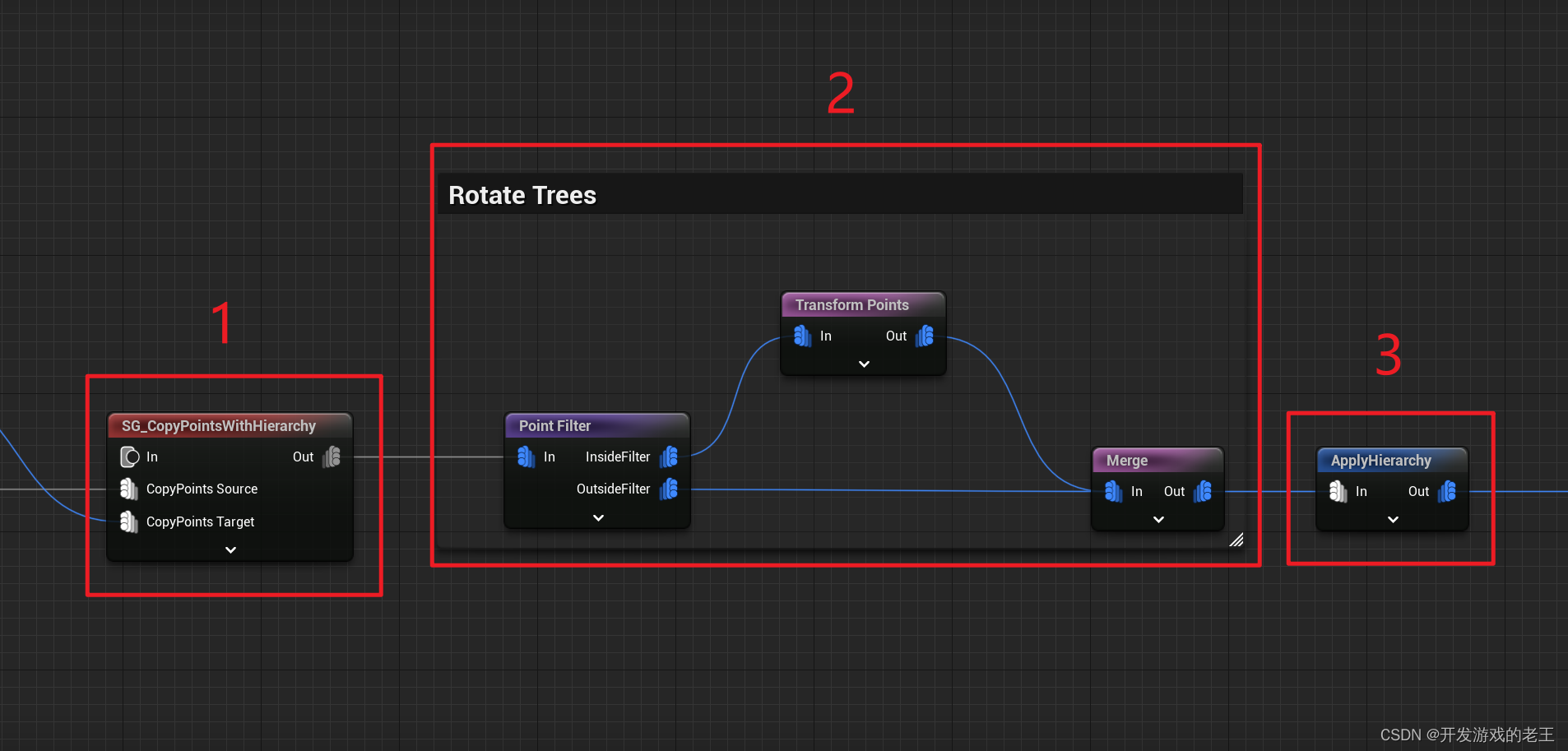Click the CopyPoints Source label
1568x751 pixels.
(x=202, y=489)
